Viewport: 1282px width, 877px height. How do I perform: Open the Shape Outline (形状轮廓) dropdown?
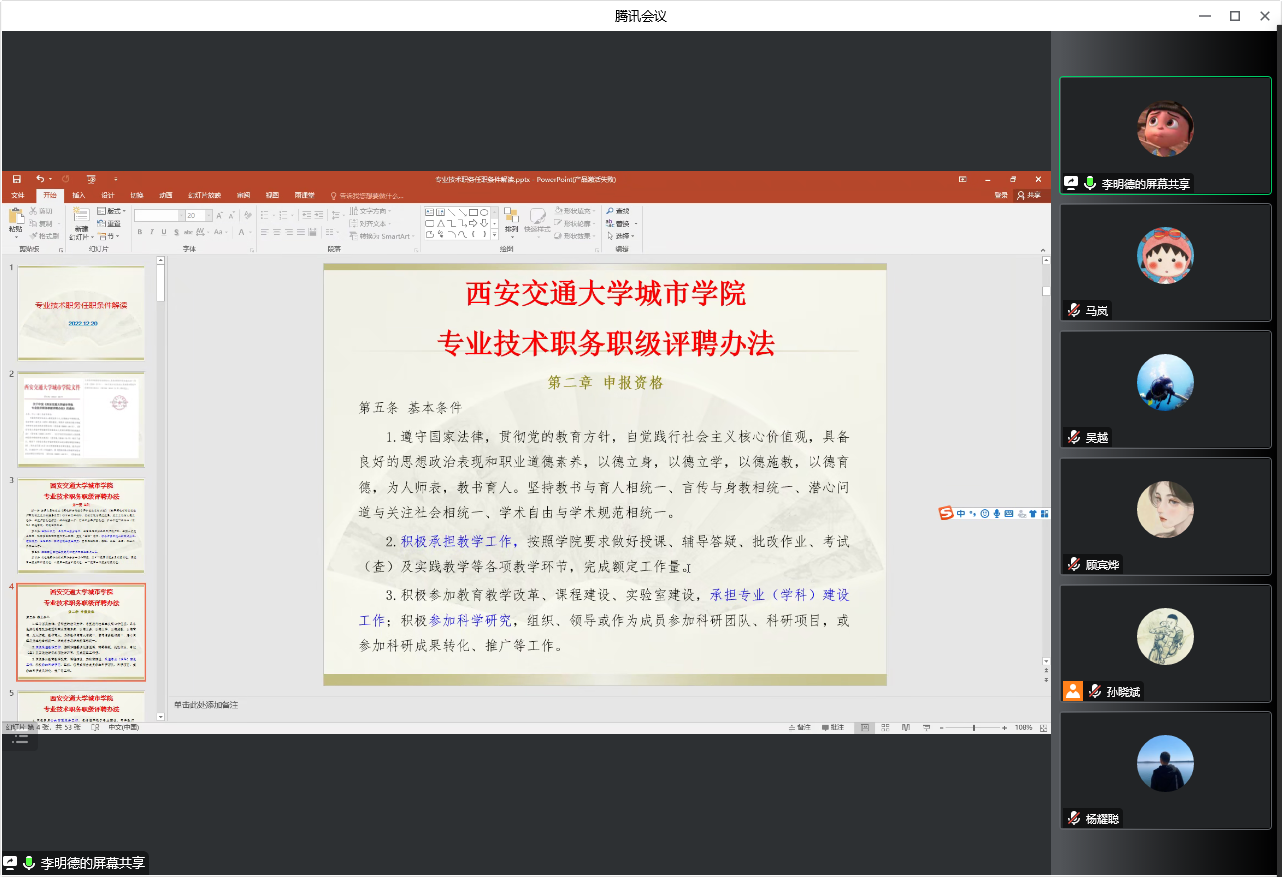574,223
